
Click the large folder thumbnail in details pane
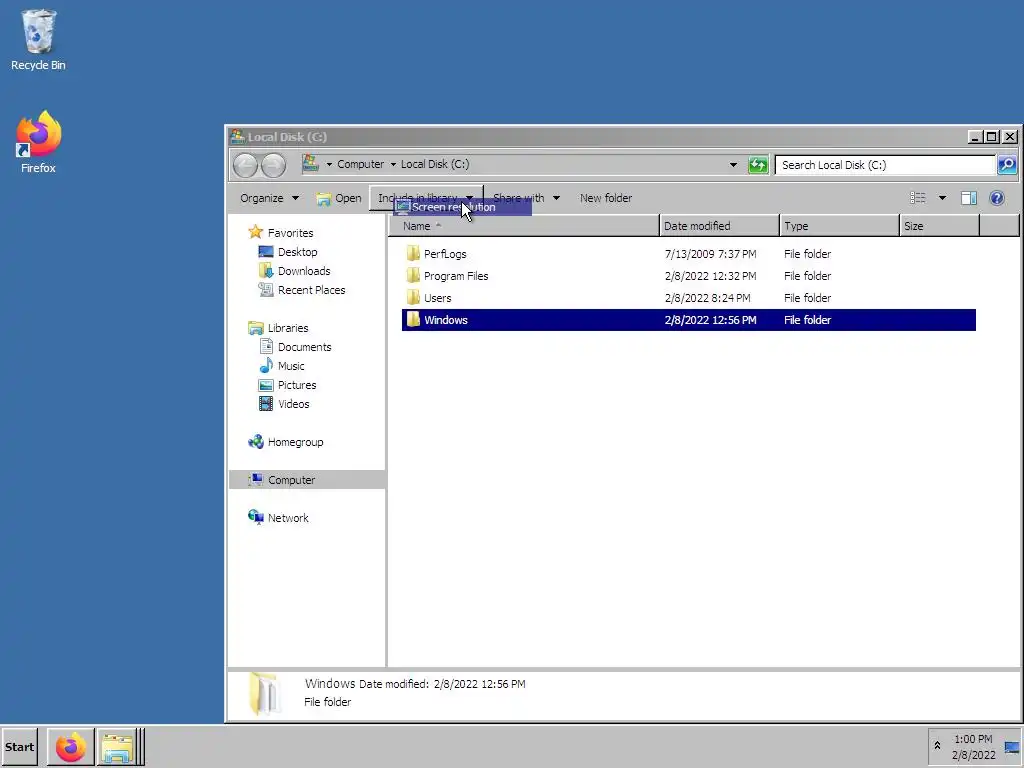point(264,694)
